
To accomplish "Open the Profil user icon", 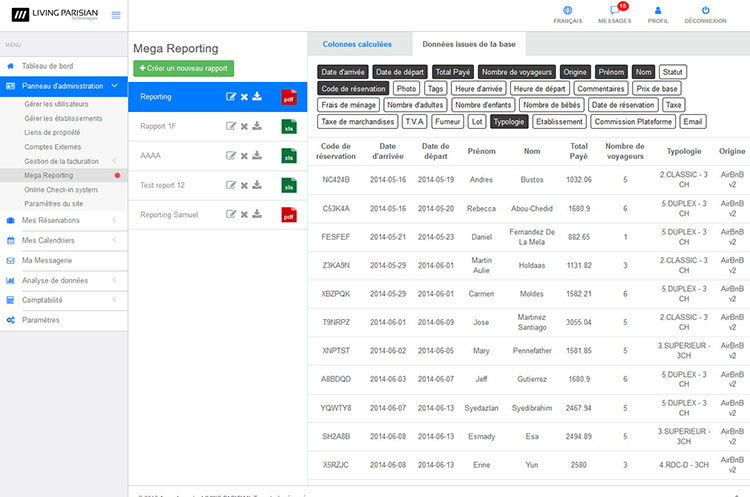I will click(658, 11).
